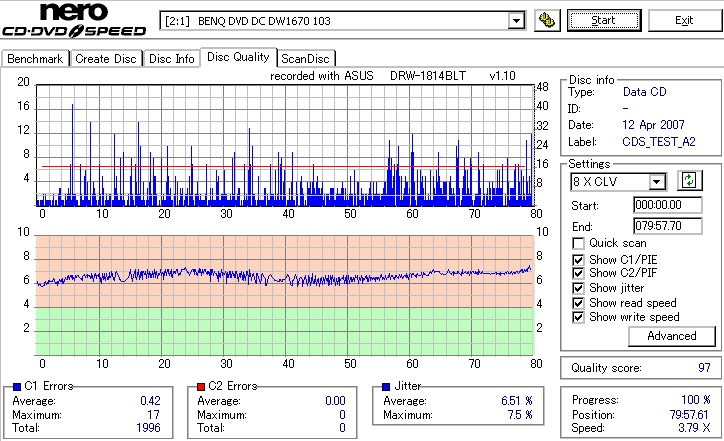Click the Data CD type text
Viewport: 724px width, 441px height.
[645, 92]
